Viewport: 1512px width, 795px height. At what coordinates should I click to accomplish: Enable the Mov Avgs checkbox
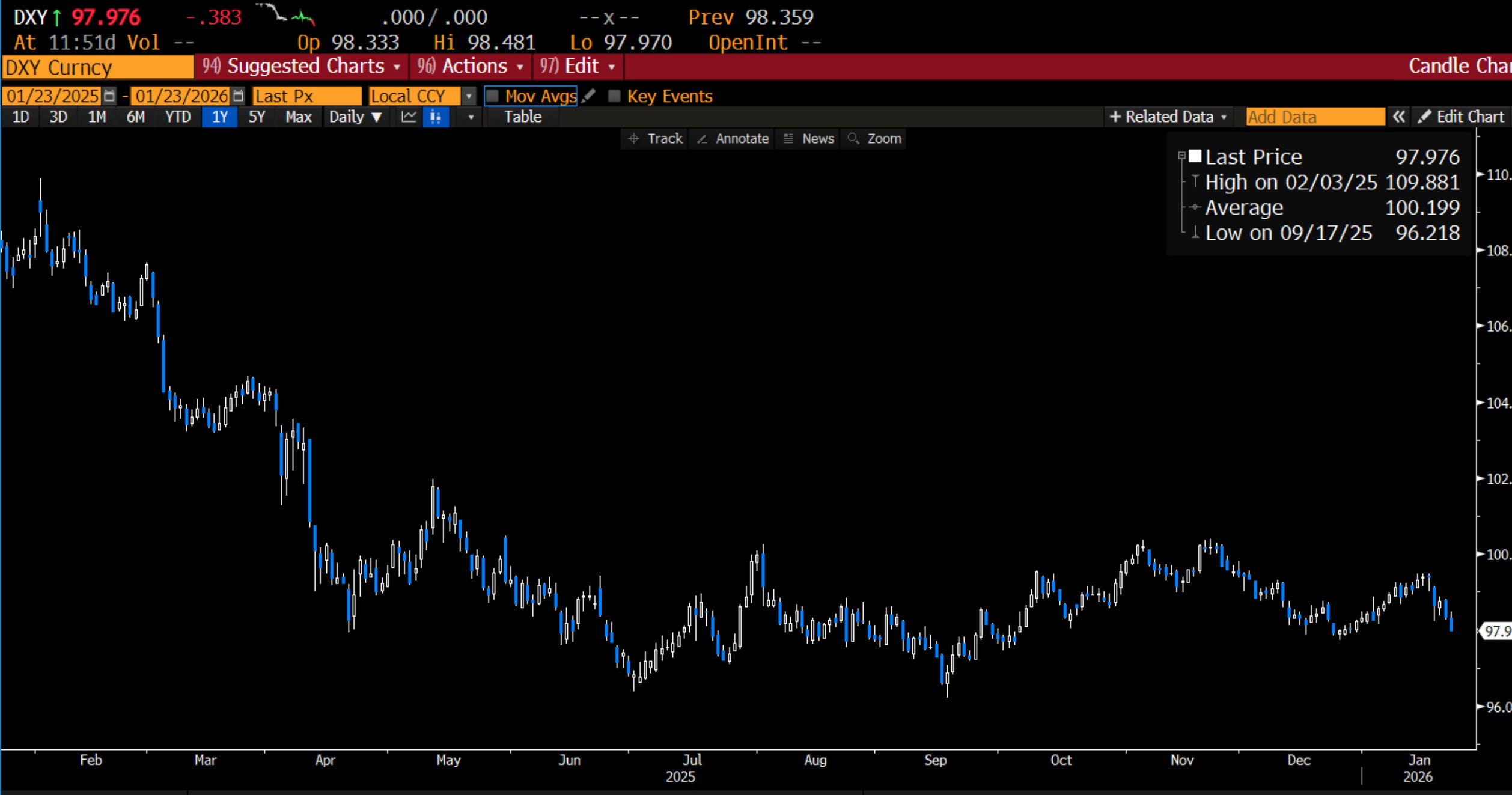coord(492,96)
